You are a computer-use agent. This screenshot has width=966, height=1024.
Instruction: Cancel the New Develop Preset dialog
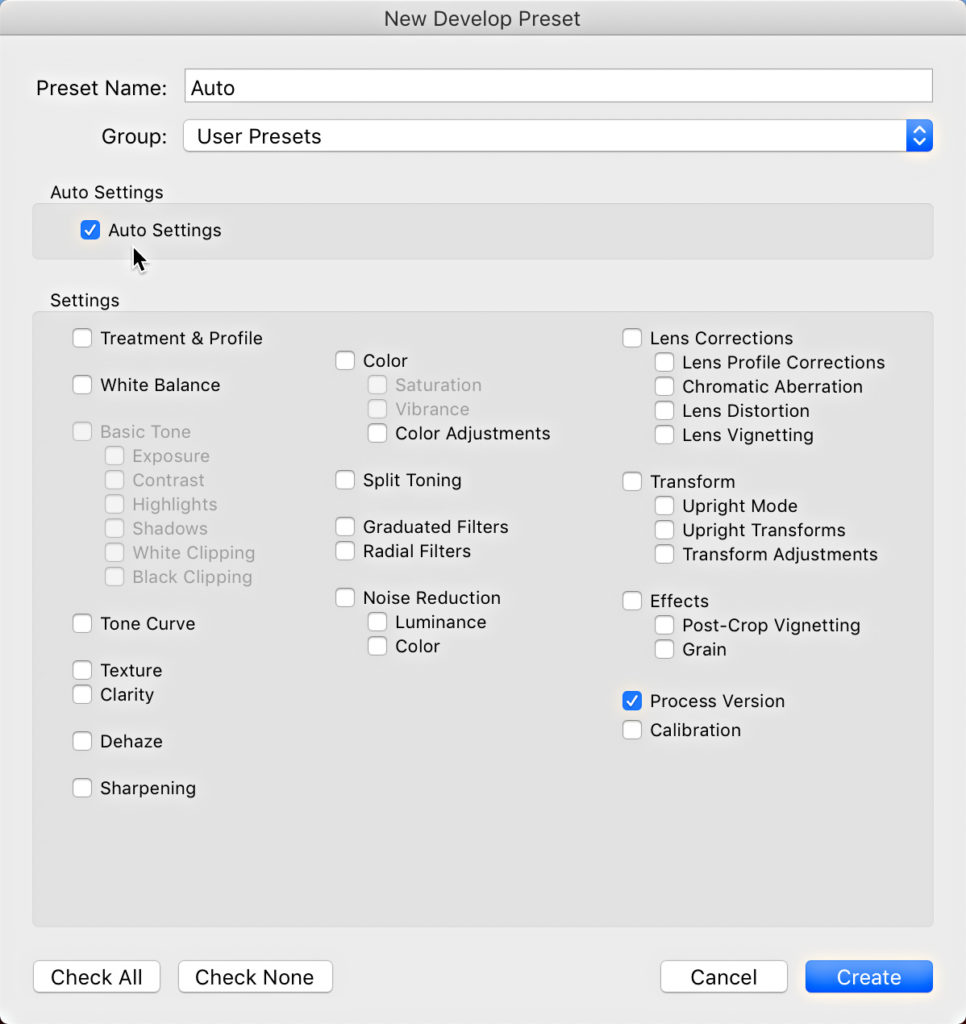(x=724, y=976)
